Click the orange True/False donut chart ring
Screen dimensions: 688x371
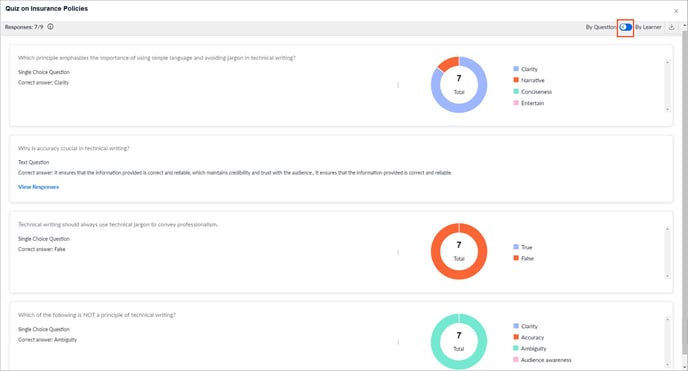tap(459, 274)
